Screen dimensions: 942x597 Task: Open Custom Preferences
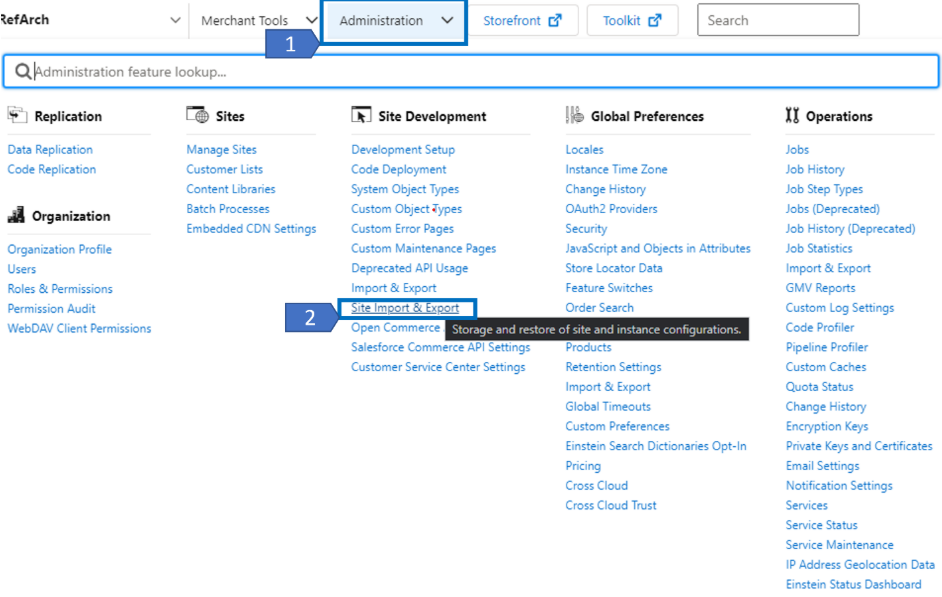pyautogui.click(x=618, y=427)
